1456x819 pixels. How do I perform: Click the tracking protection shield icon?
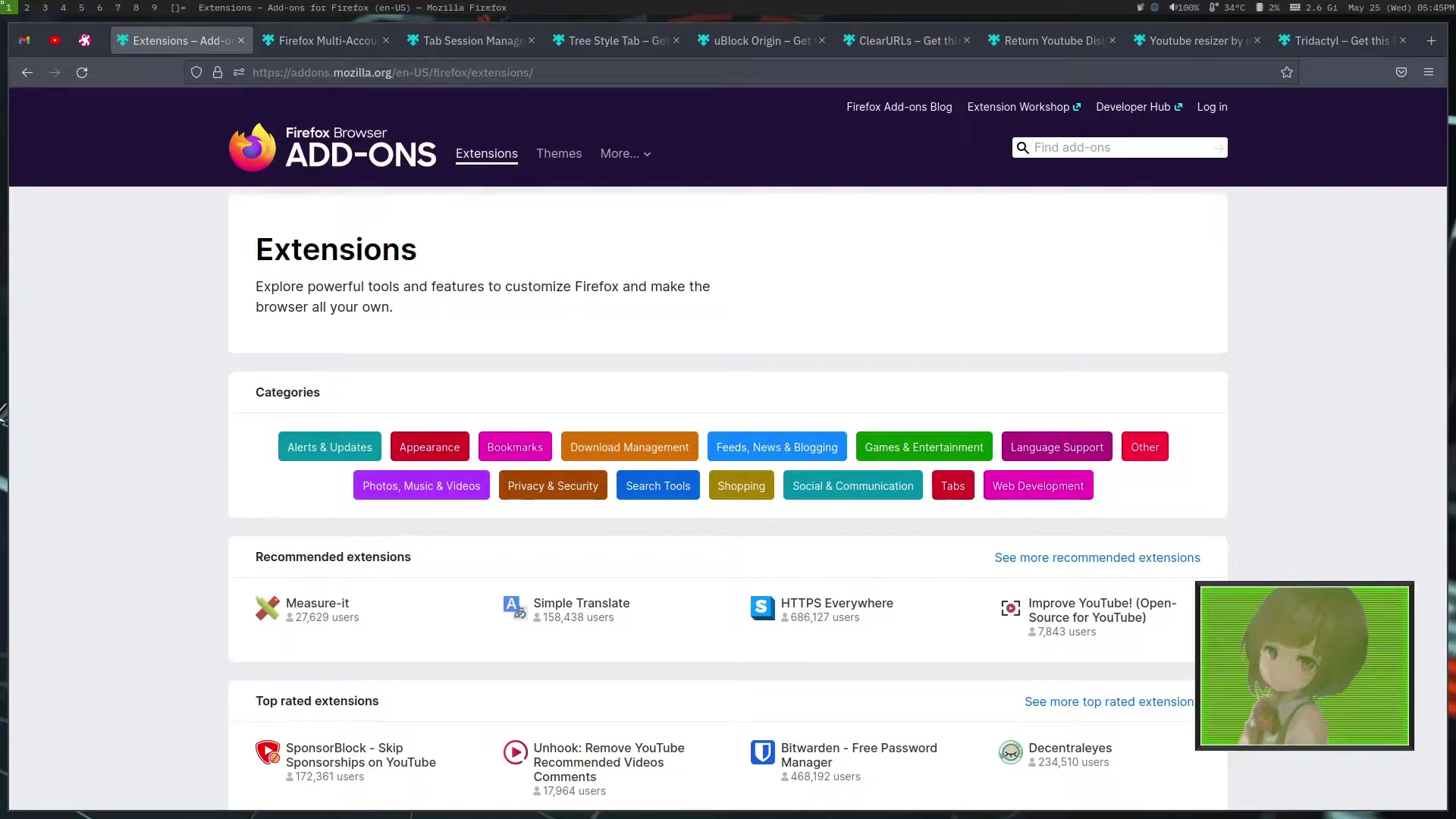coord(196,73)
